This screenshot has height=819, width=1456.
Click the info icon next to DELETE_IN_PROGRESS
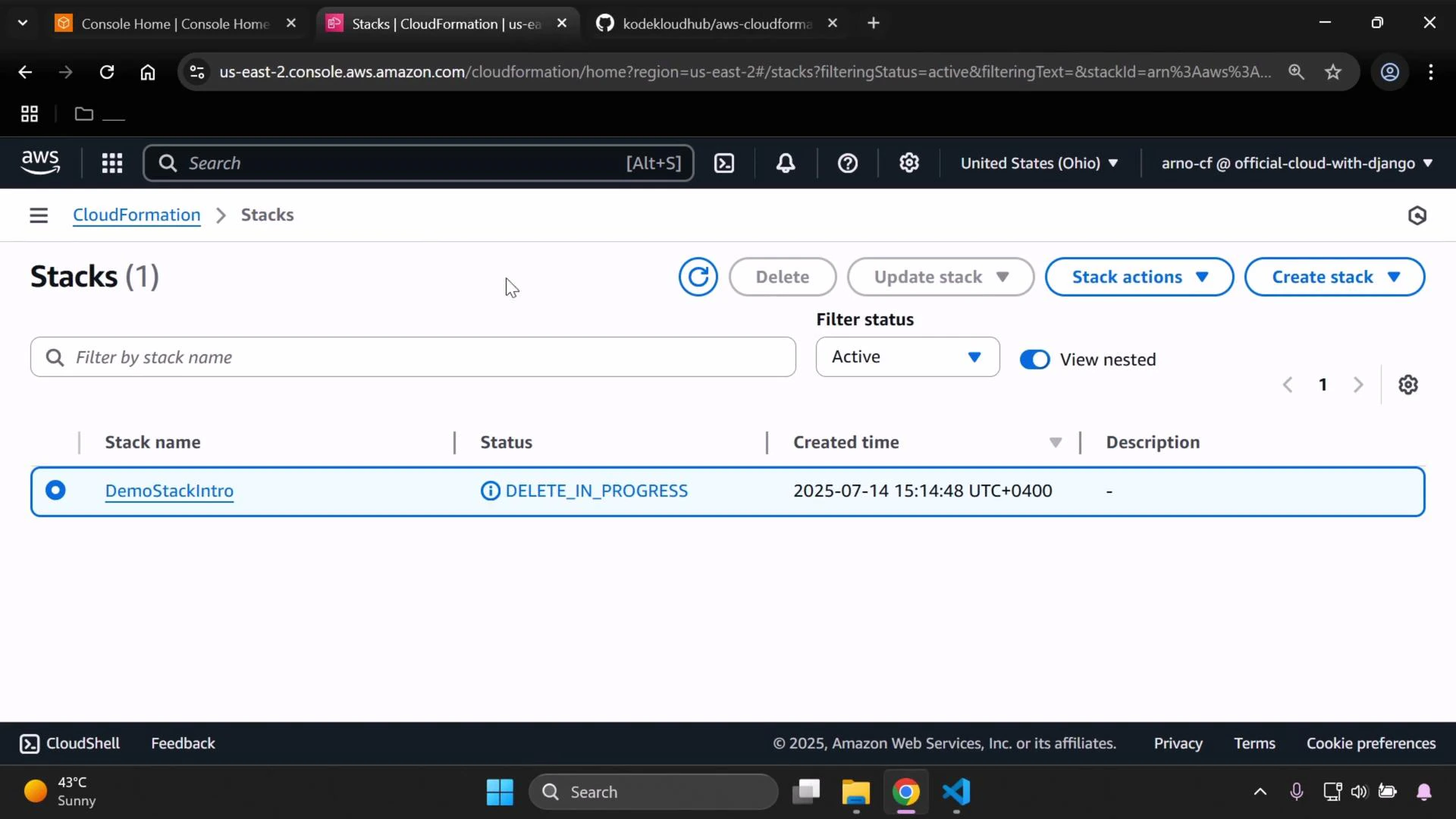(489, 491)
